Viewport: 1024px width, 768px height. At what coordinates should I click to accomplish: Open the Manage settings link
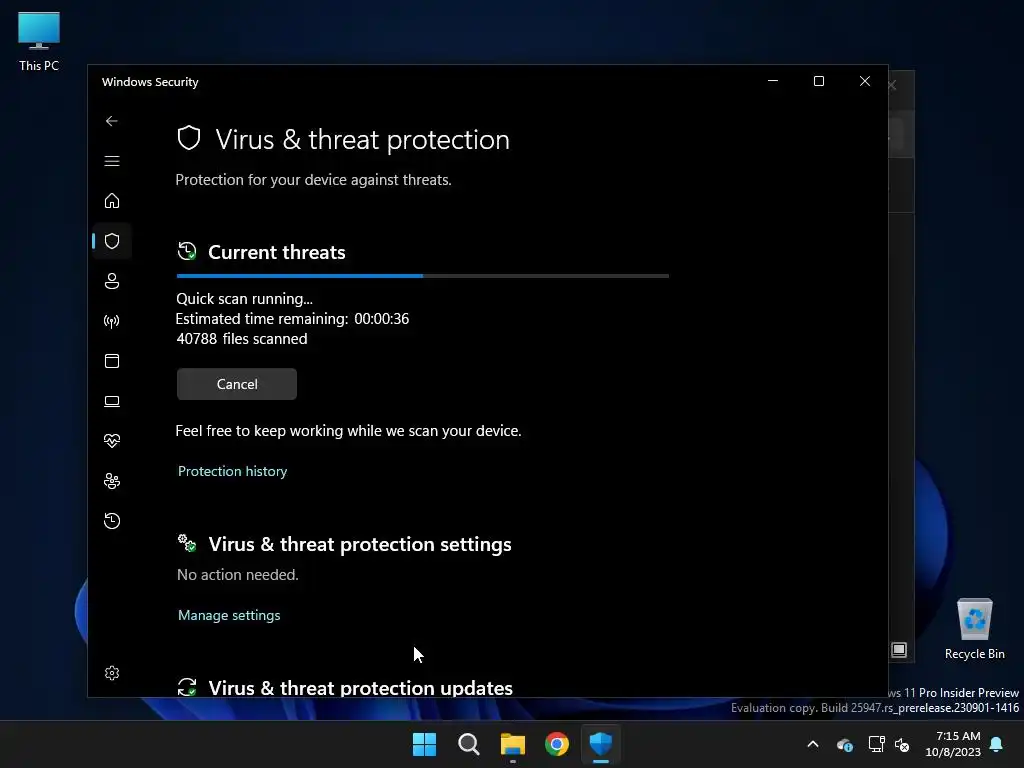tap(229, 615)
